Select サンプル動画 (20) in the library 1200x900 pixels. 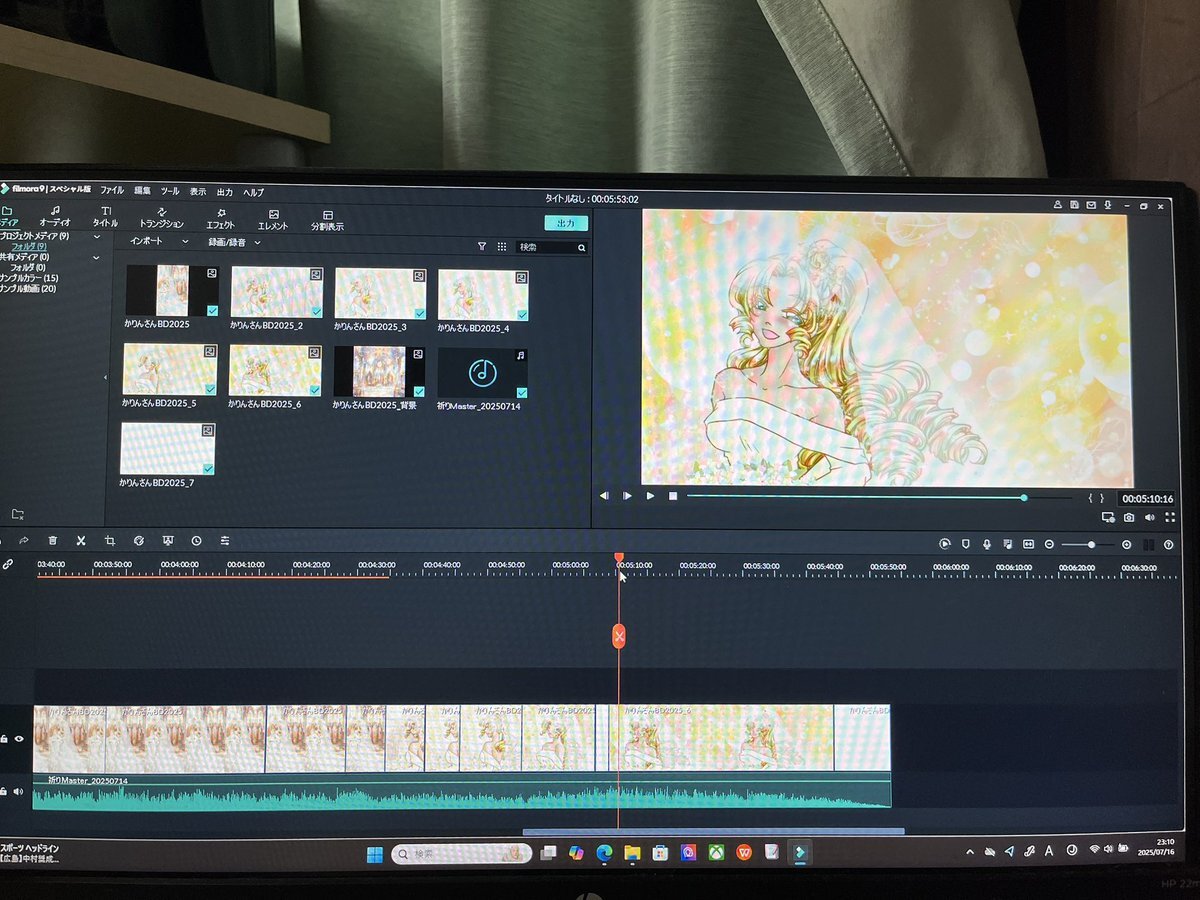click(x=28, y=289)
